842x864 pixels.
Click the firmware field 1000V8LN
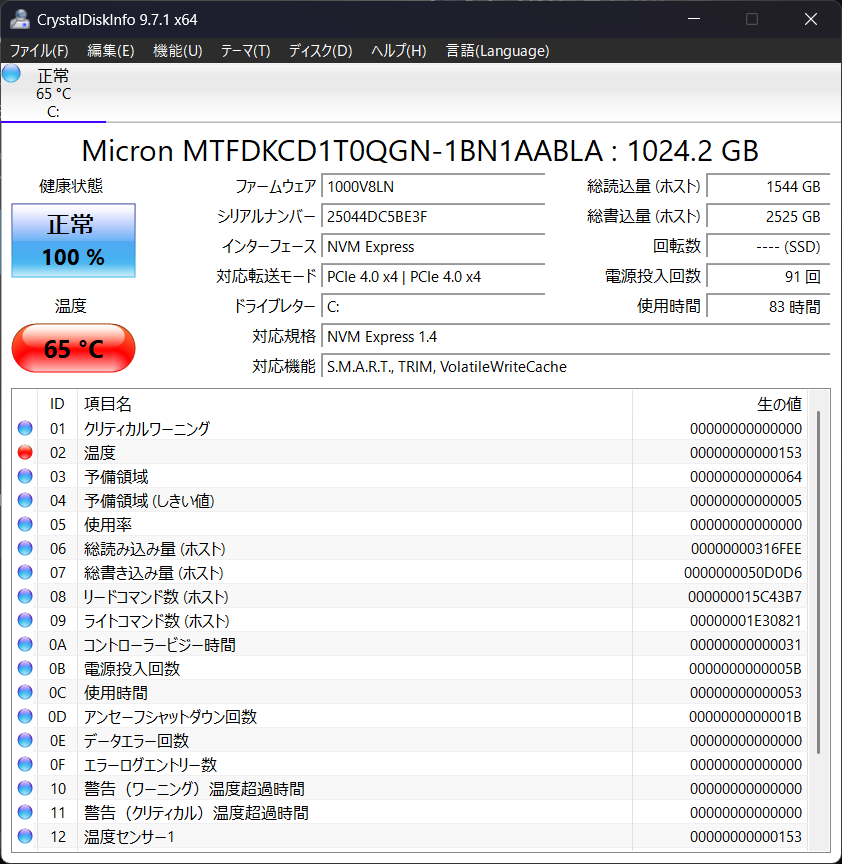433,187
